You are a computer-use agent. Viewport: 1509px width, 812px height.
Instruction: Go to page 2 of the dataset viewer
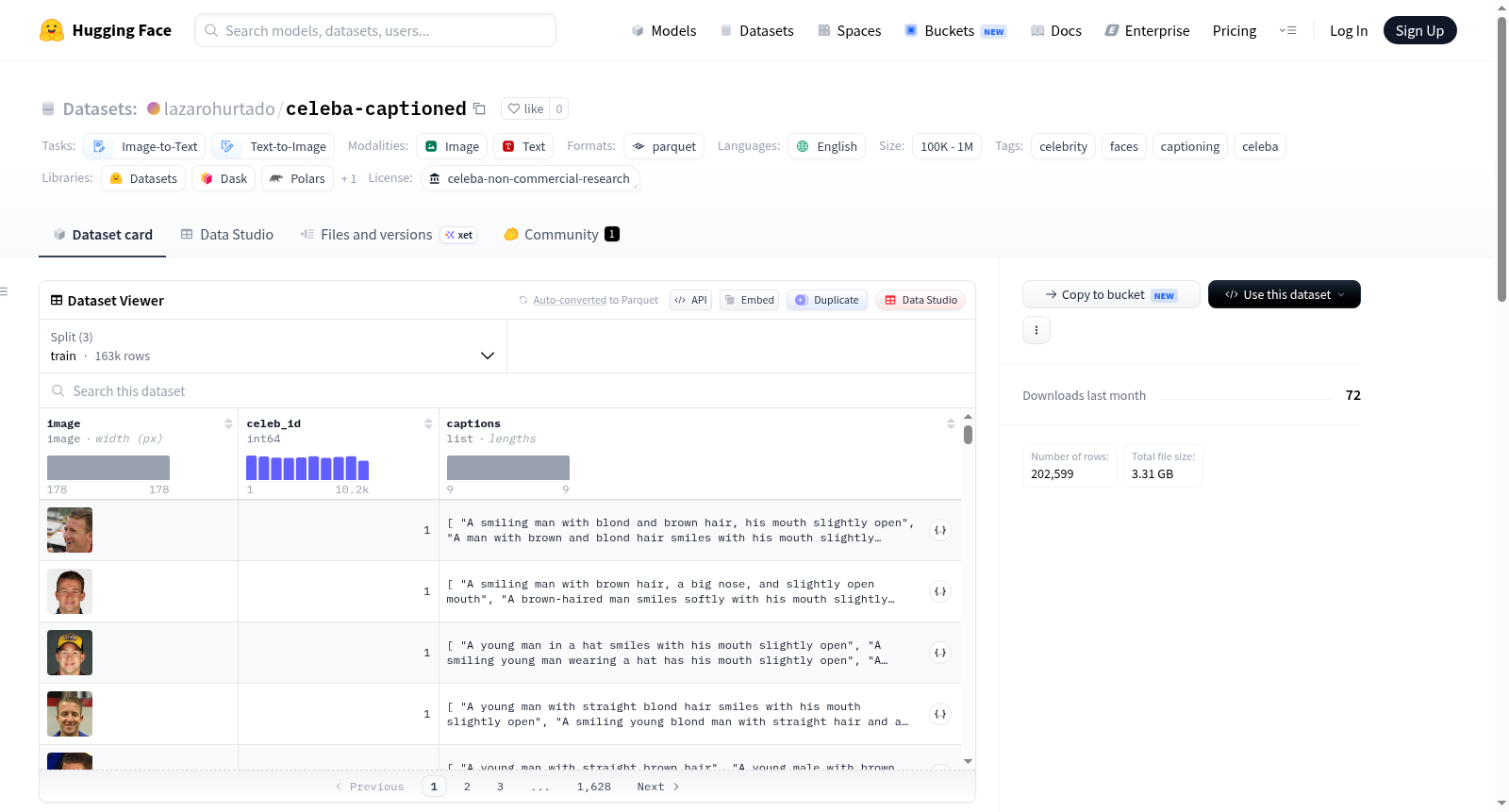[x=467, y=787]
